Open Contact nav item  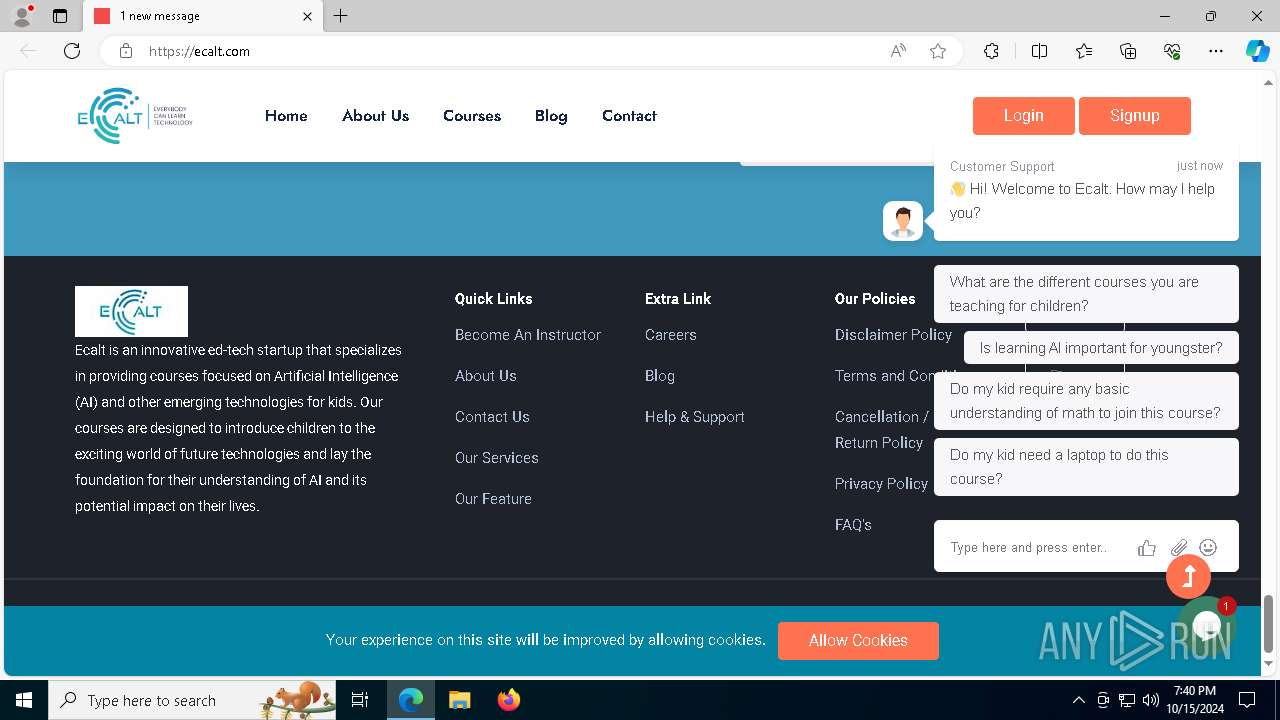(629, 116)
